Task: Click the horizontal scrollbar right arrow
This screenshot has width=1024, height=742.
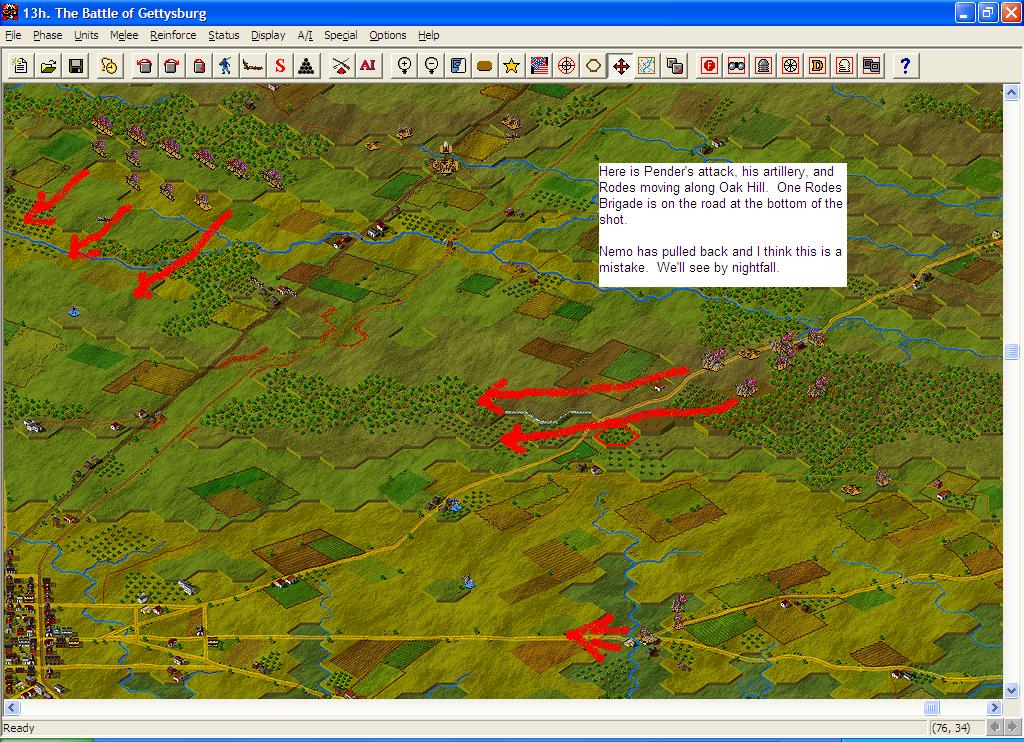Action: 994,707
